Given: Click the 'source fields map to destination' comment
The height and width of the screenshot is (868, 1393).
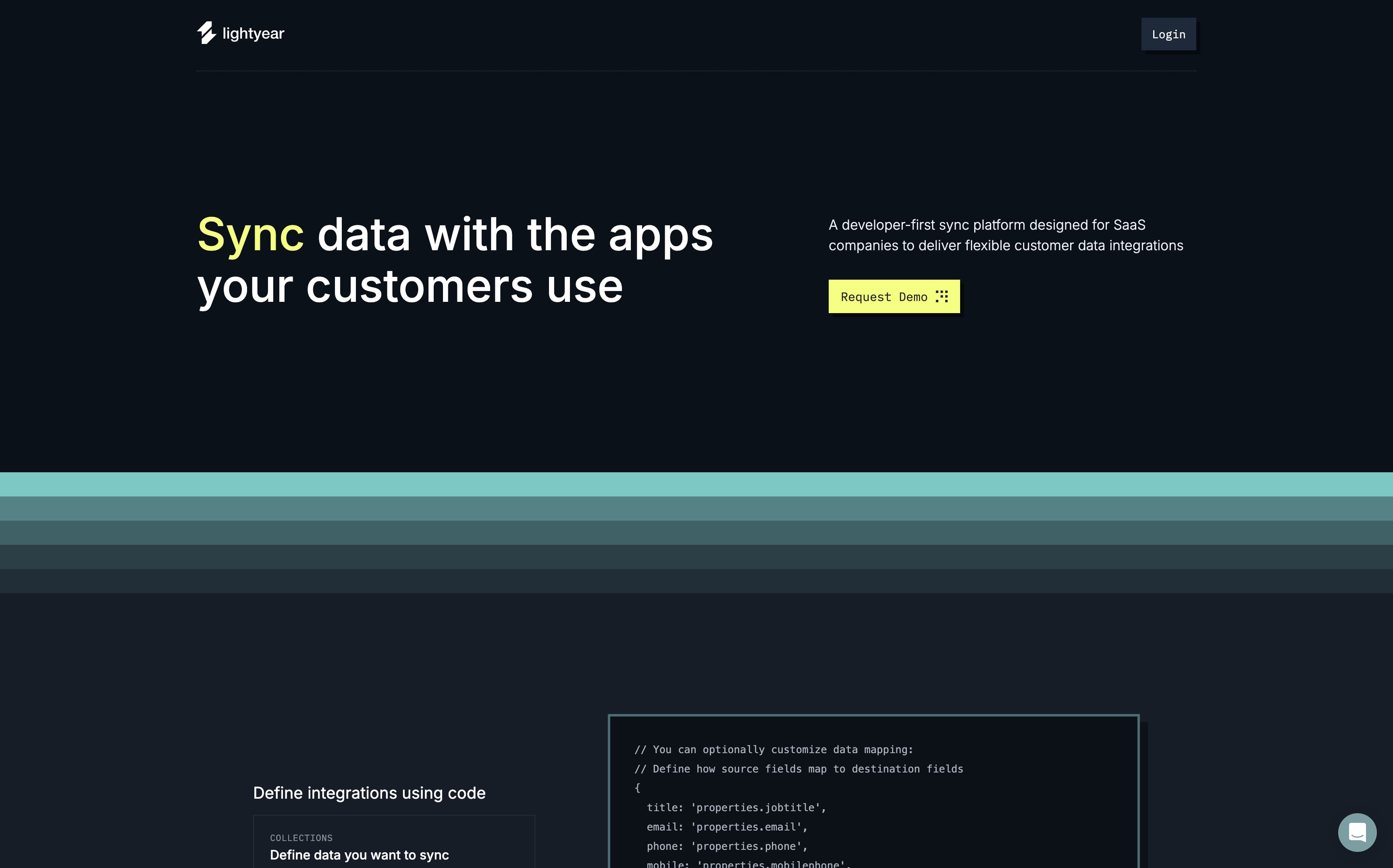Looking at the screenshot, I should tap(799, 769).
